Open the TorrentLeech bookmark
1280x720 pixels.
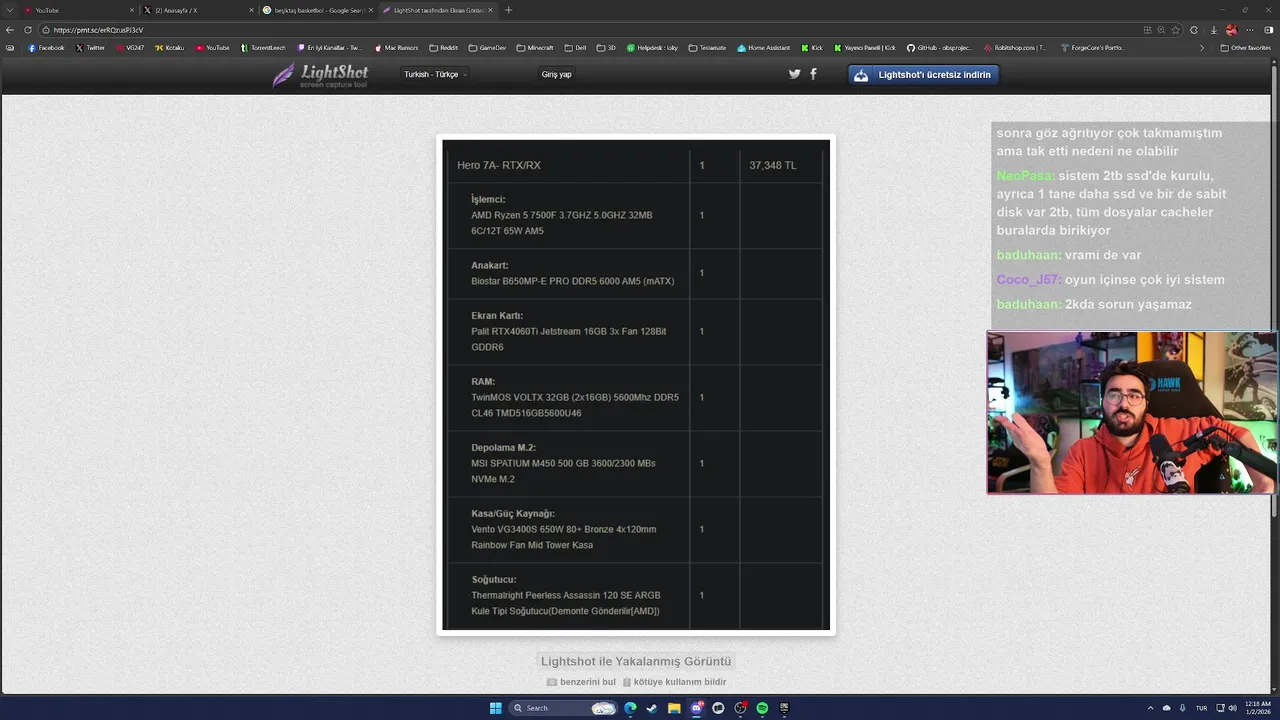coord(263,47)
